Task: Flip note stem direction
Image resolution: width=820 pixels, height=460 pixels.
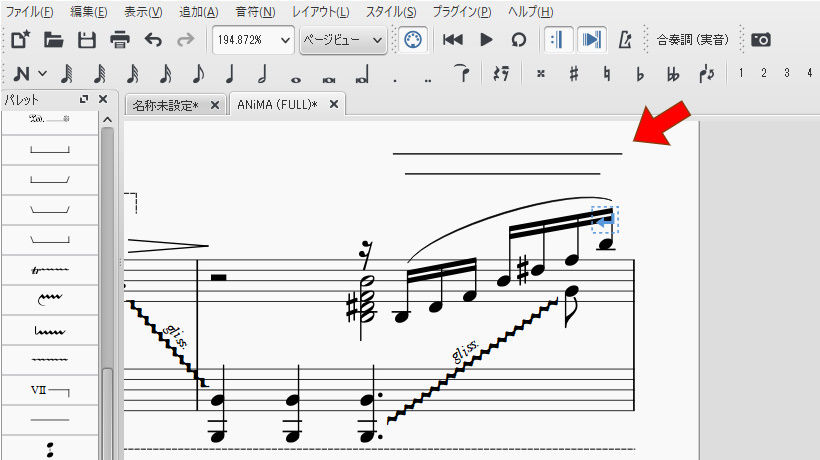Action: (x=707, y=74)
